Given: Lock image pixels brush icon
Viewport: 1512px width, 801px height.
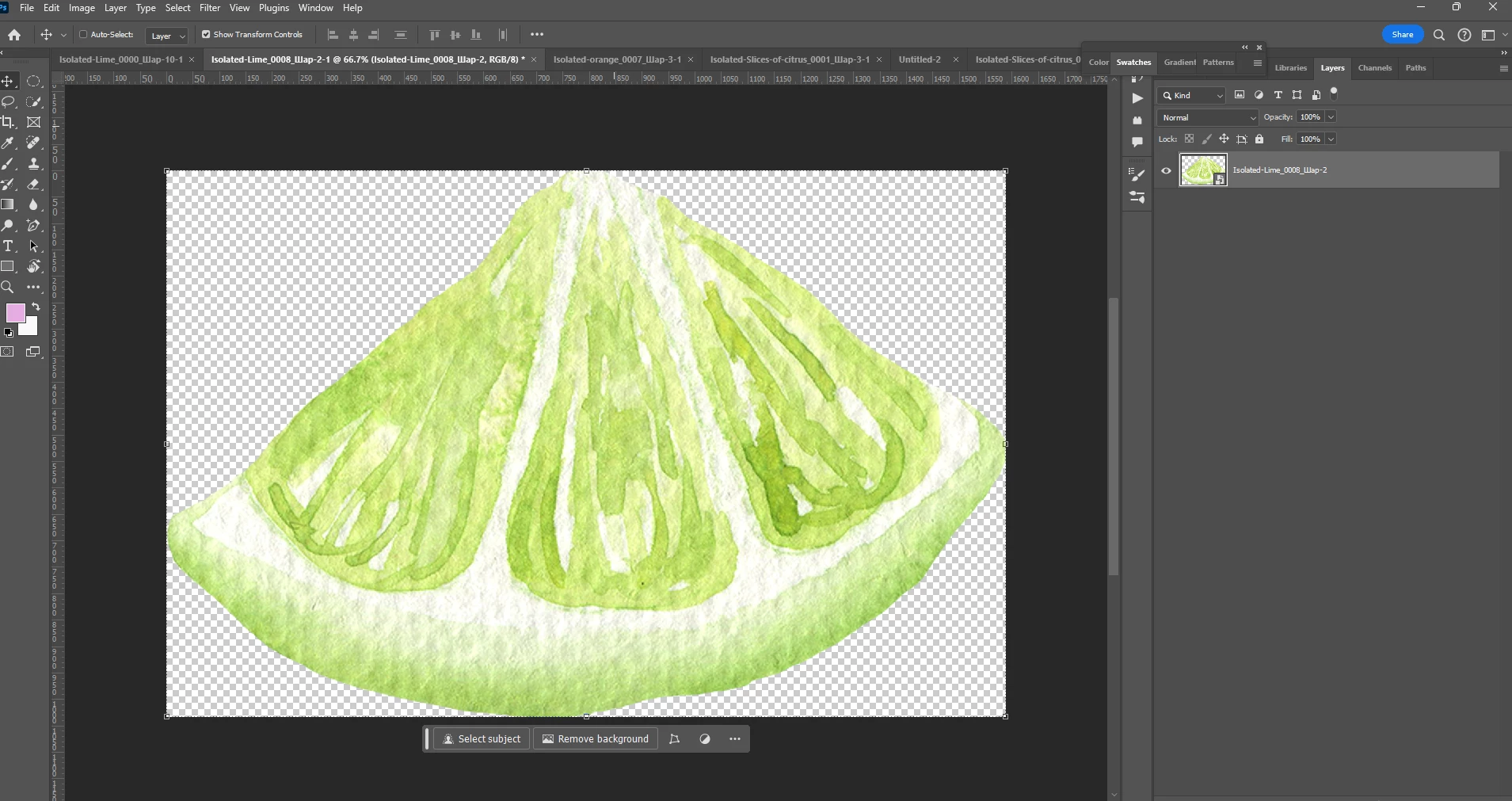Looking at the screenshot, I should click(x=1206, y=139).
